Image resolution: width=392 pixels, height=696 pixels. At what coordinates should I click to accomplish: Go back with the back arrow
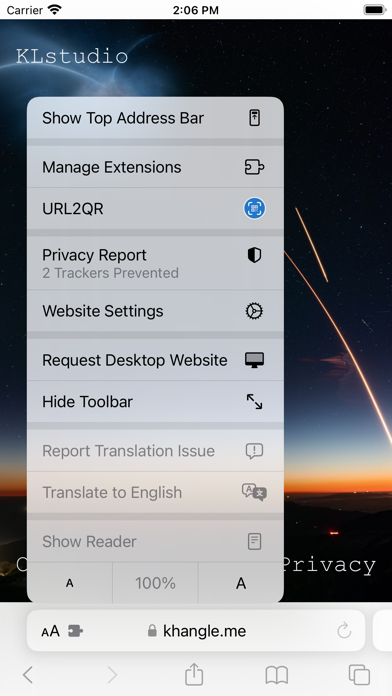(x=28, y=675)
